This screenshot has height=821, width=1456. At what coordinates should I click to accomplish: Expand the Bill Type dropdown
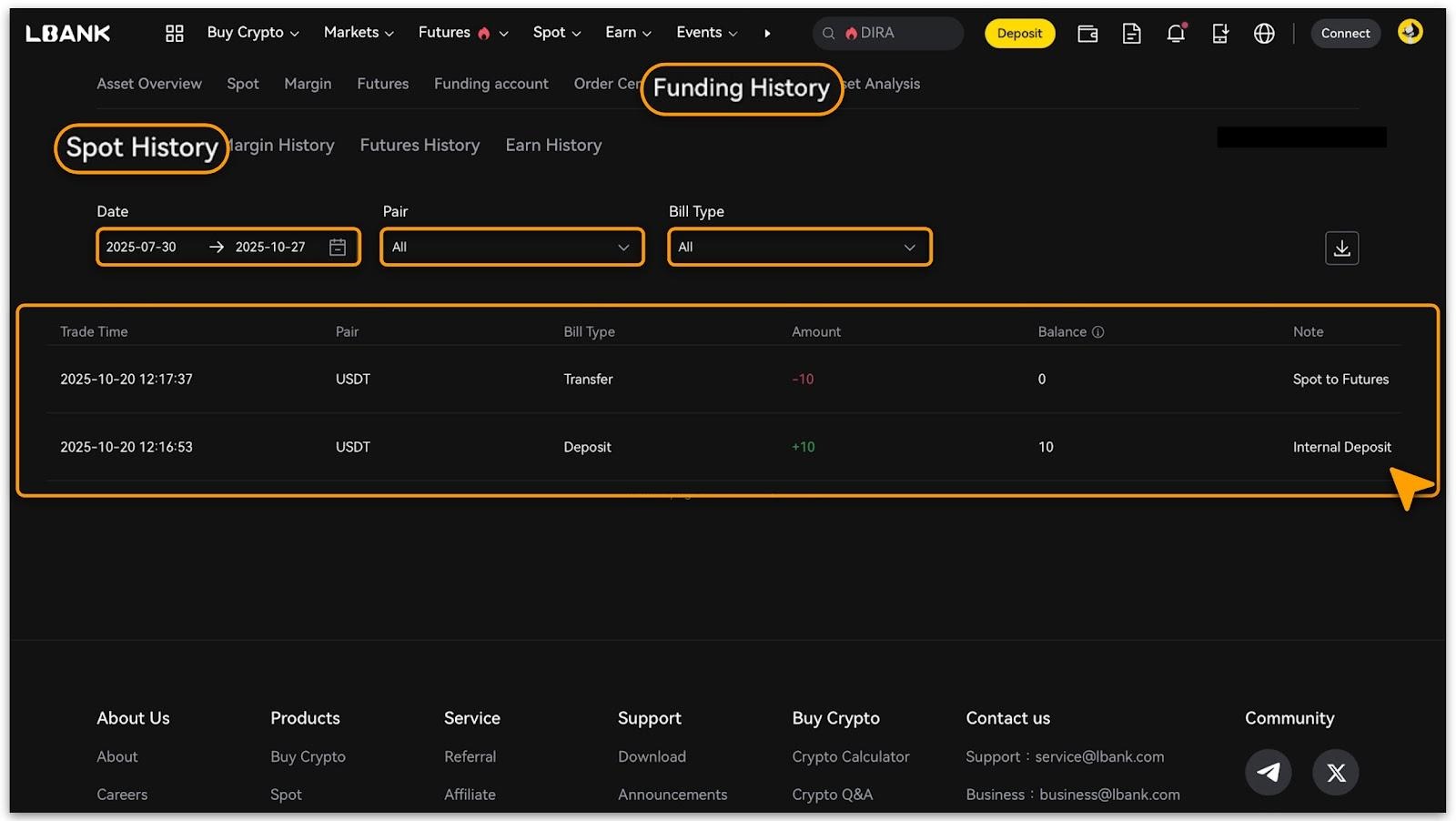click(x=799, y=247)
